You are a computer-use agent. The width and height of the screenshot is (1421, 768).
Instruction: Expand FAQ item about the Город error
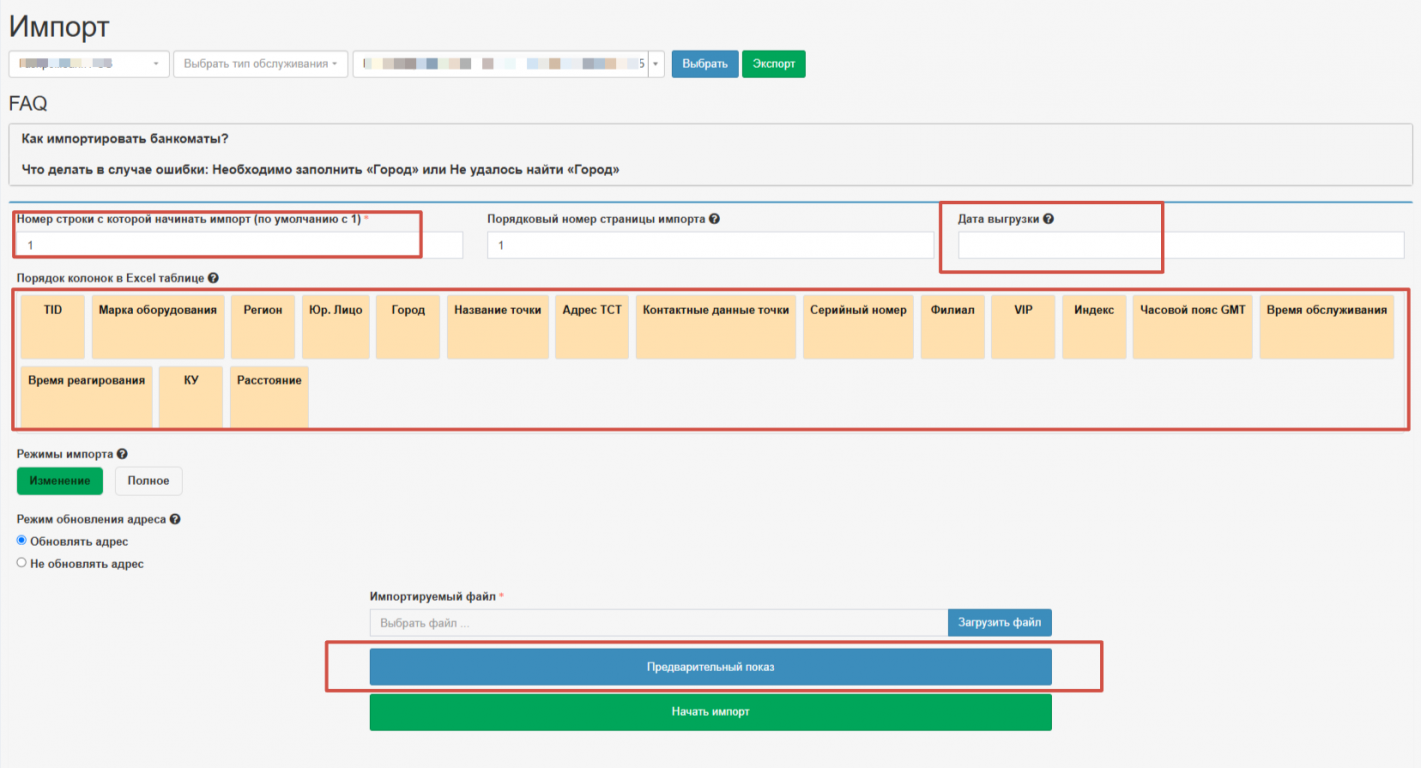pyautogui.click(x=320, y=170)
